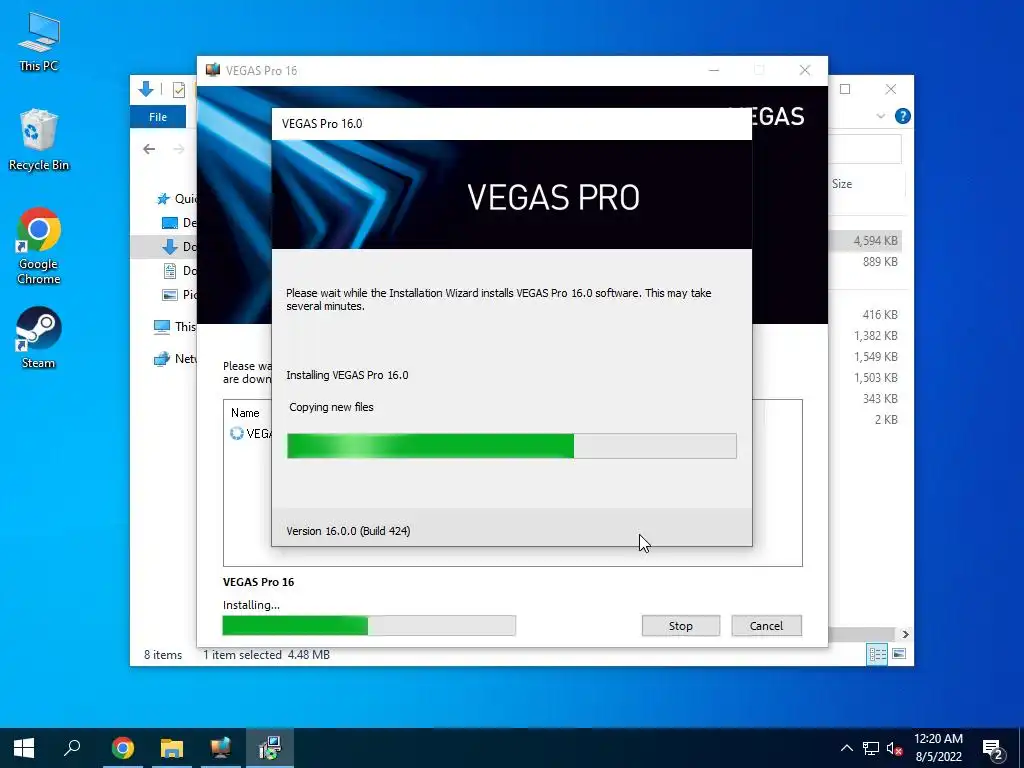
Task: Click the 1,549 KB file size entry
Action: coord(875,357)
